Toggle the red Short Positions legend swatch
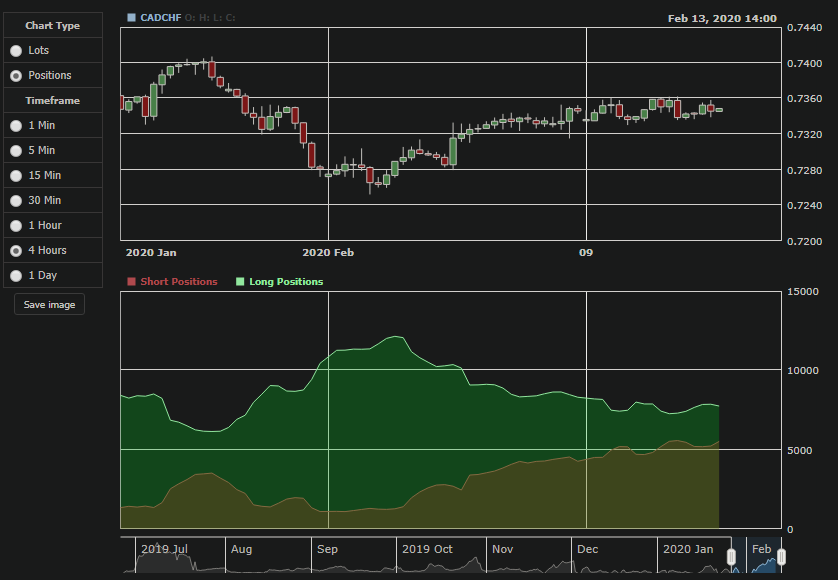Screen dimensions: 838x580 (x=131, y=282)
